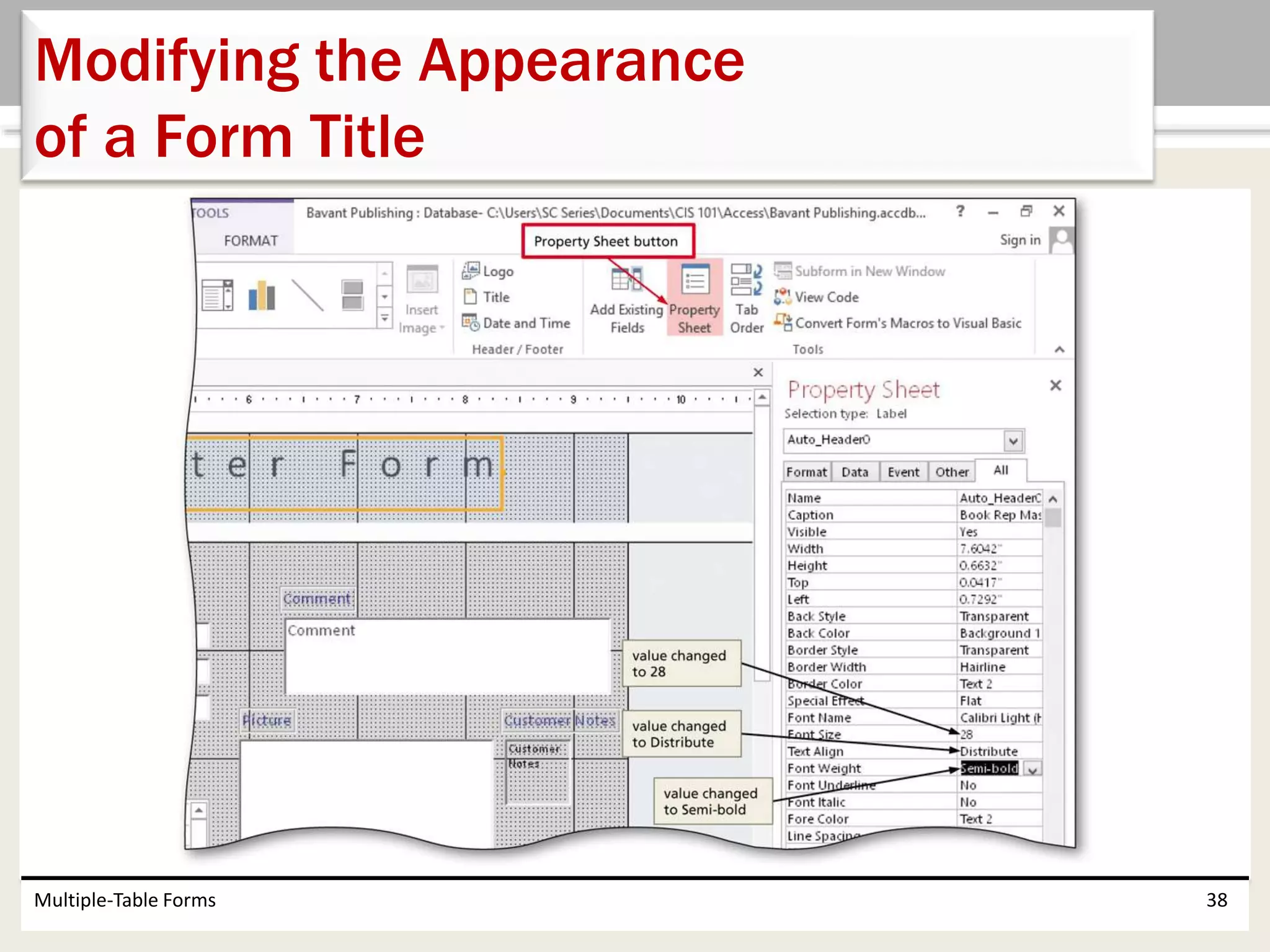This screenshot has height=952, width=1270.
Task: Select the form title label in header
Action: pyautogui.click(x=345, y=474)
